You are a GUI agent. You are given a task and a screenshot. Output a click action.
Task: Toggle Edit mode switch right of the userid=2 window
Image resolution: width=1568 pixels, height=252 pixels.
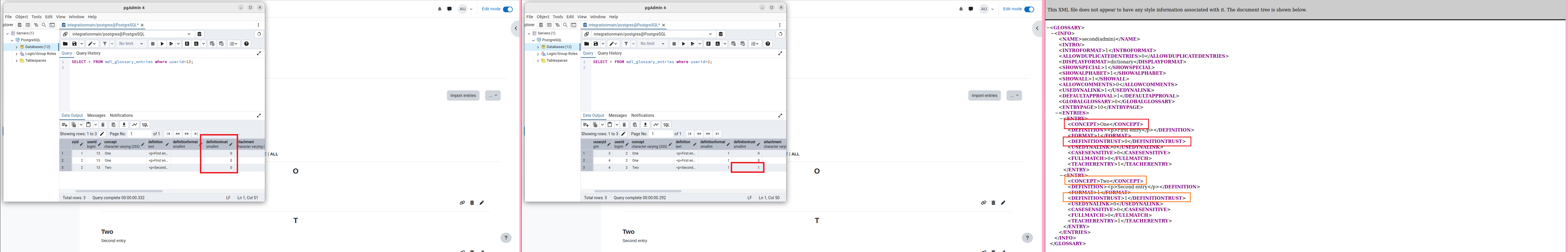tap(1029, 9)
